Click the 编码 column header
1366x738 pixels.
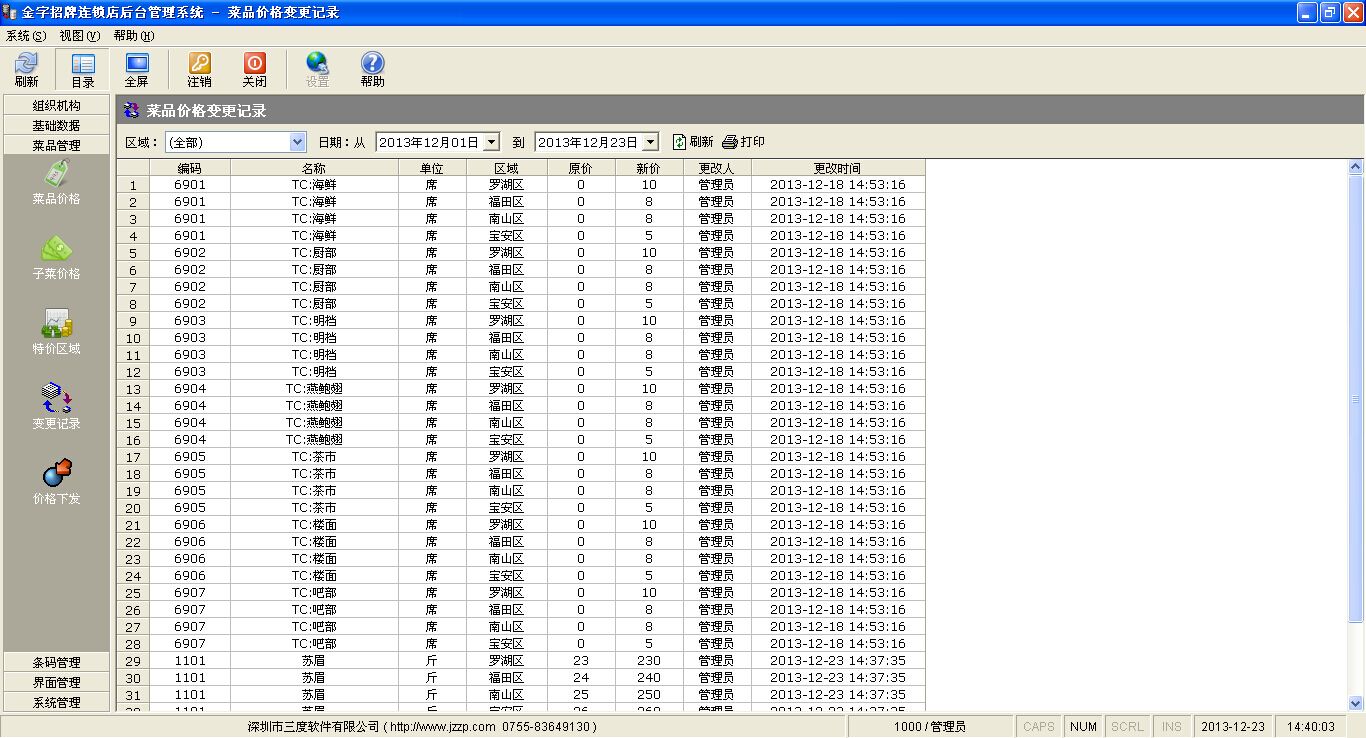pos(190,168)
